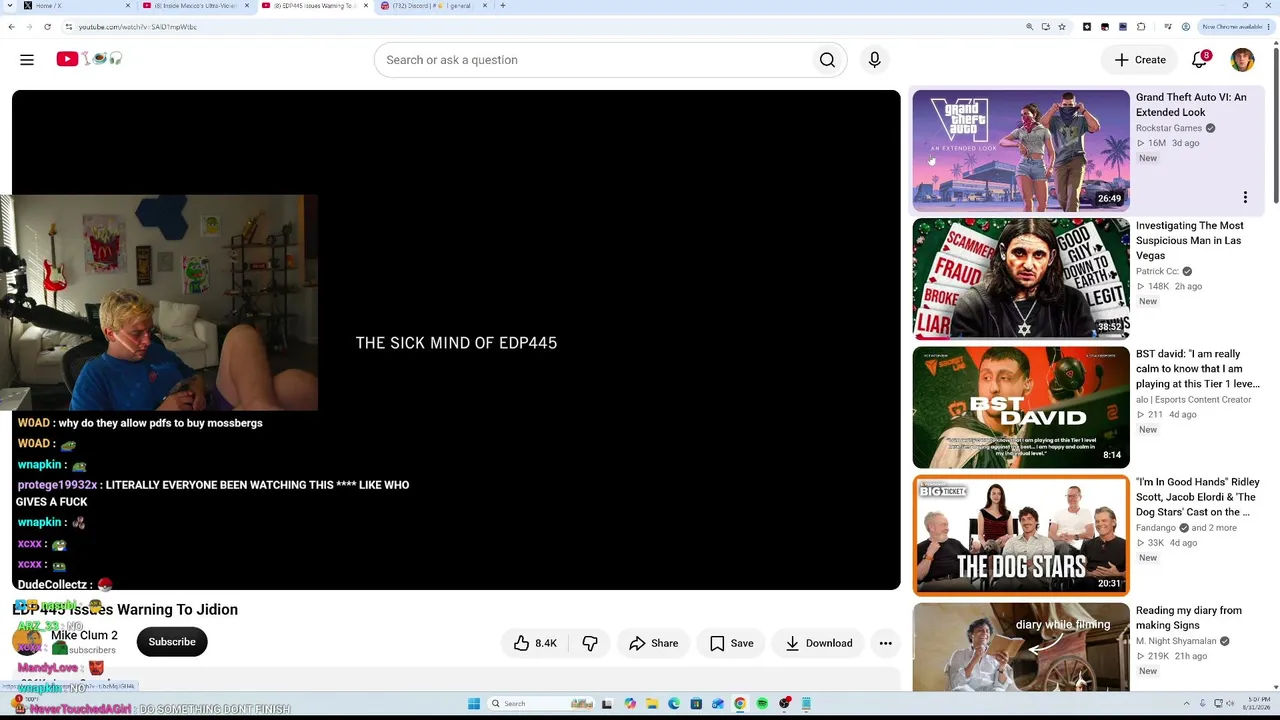Select the EDP445 Issues Warning tab
The height and width of the screenshot is (720, 1280).
(x=314, y=6)
